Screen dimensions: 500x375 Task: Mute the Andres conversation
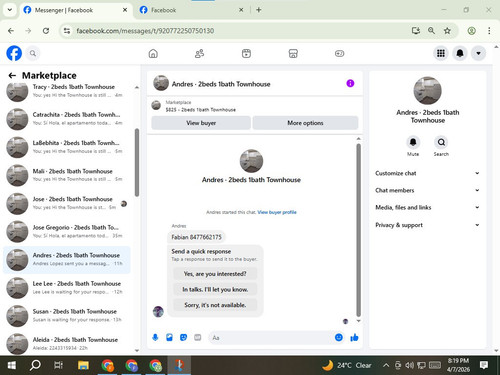point(413,142)
